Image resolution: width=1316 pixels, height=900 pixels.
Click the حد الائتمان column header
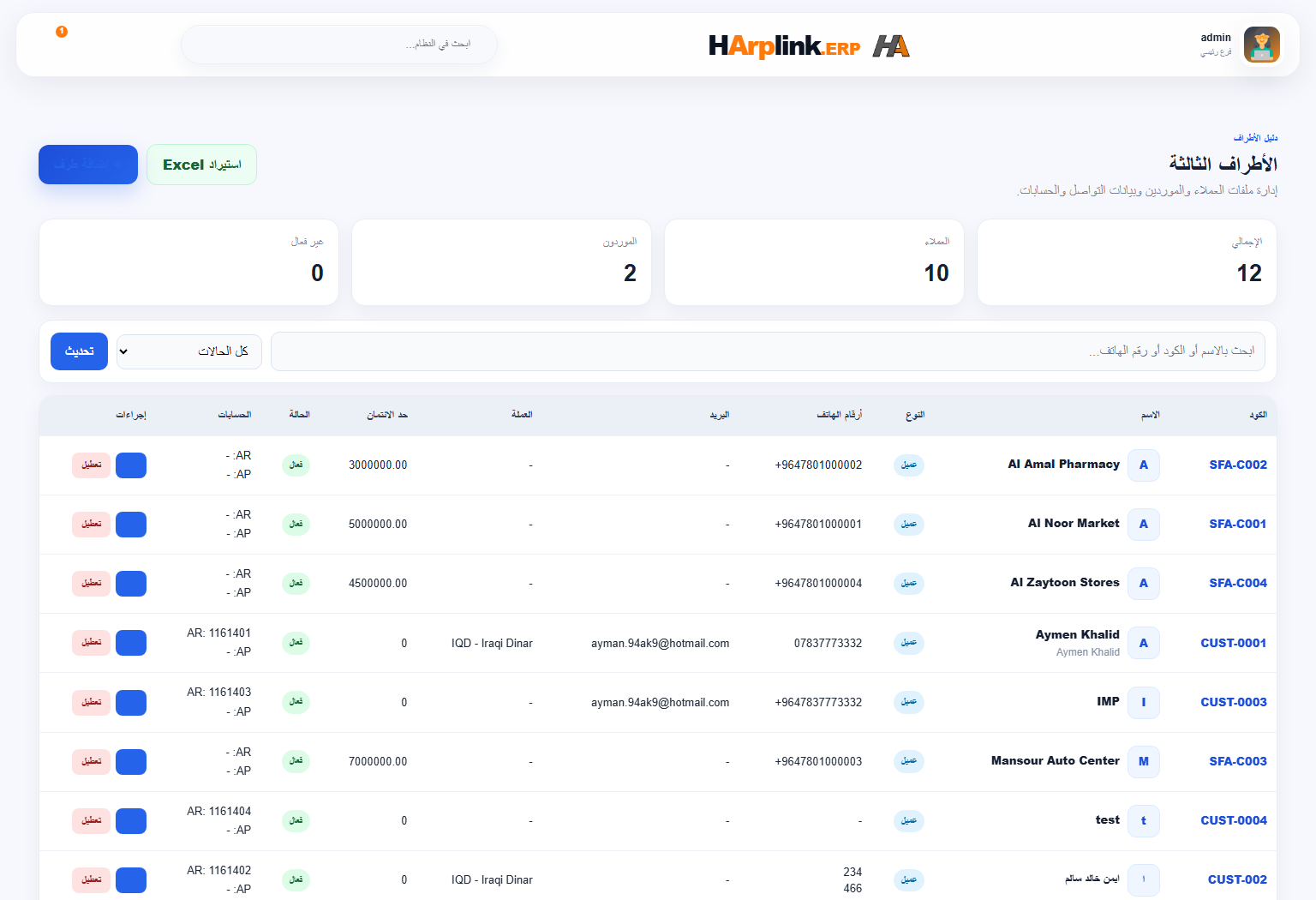(x=387, y=415)
